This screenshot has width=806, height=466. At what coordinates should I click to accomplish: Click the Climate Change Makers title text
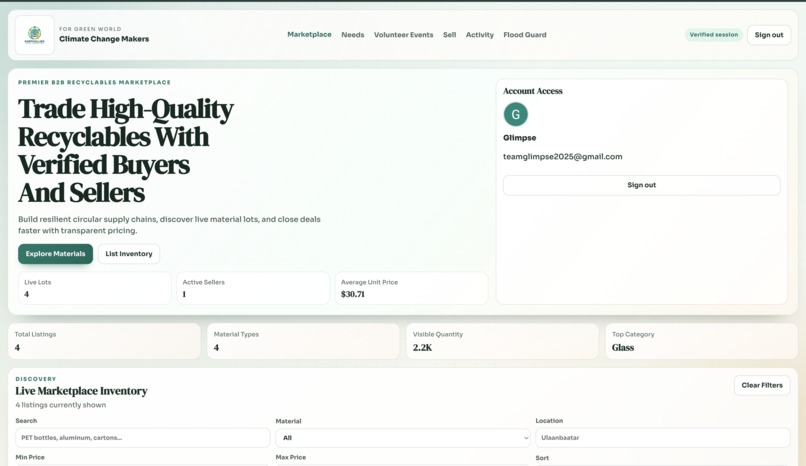(104, 39)
